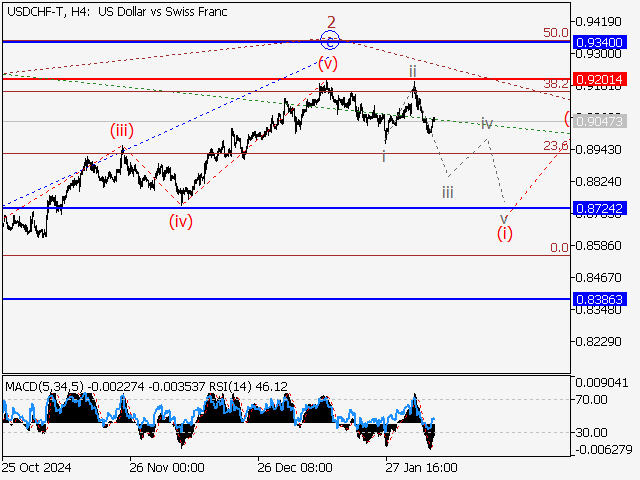Image resolution: width=640 pixels, height=480 pixels.
Task: Select the red (iv) wave label
Action: click(180, 221)
